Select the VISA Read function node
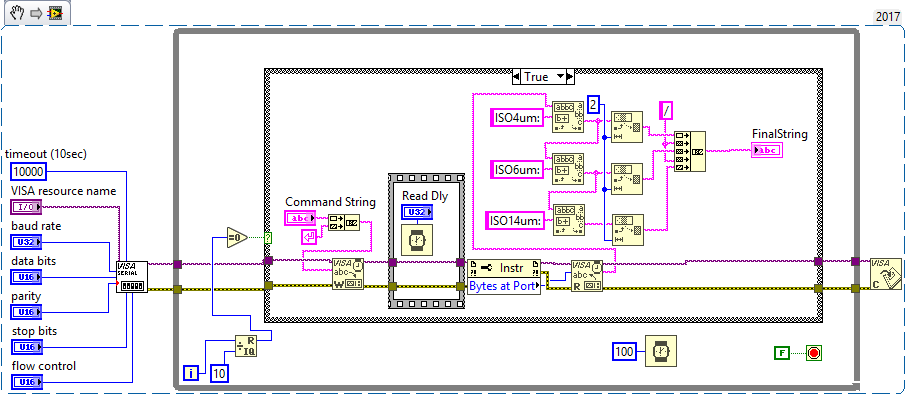 586,275
